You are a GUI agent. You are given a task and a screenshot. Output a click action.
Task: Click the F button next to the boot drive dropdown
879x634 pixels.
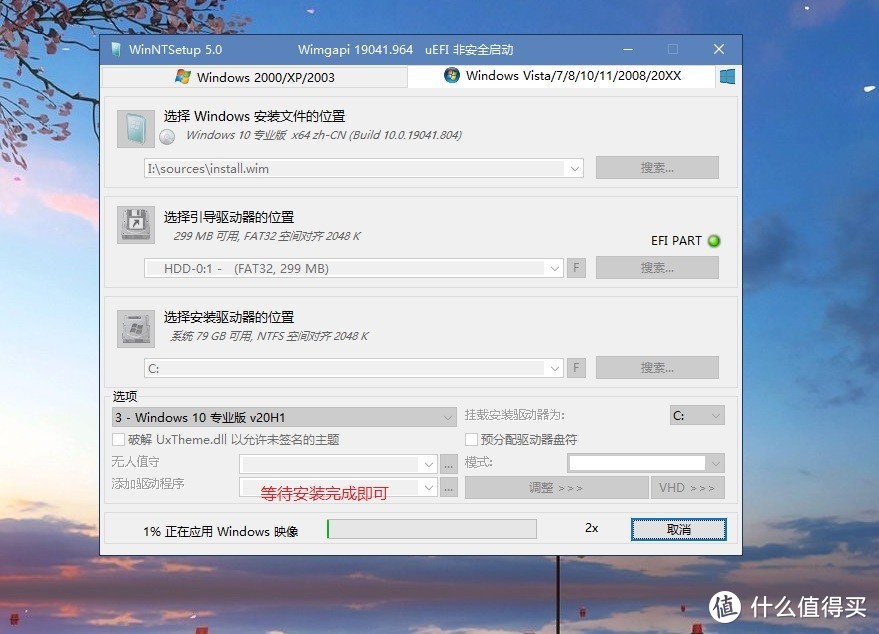tap(575, 267)
